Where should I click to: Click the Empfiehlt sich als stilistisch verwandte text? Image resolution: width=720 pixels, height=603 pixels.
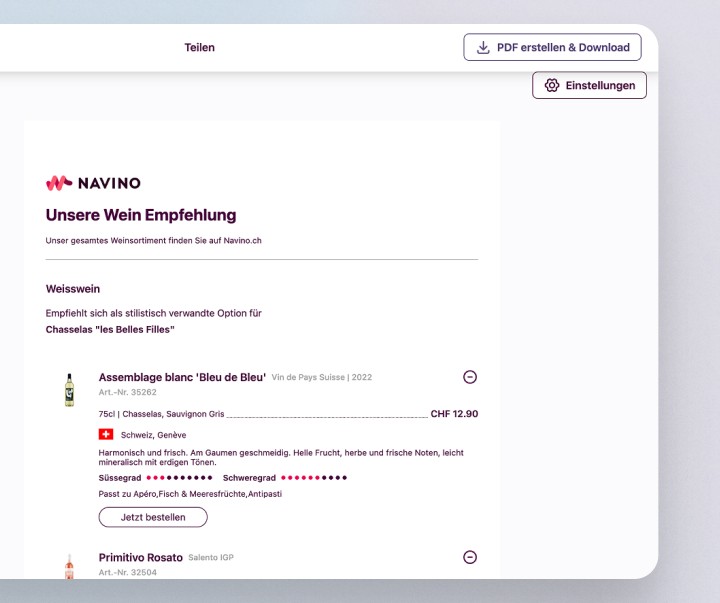click(x=153, y=313)
